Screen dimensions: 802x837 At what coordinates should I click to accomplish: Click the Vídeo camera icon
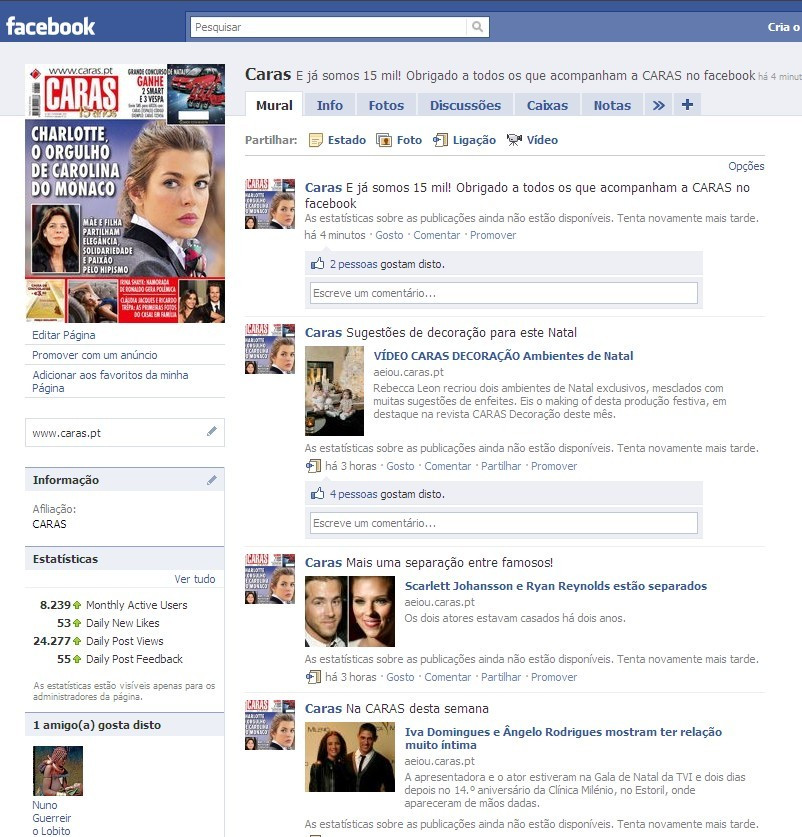point(514,140)
